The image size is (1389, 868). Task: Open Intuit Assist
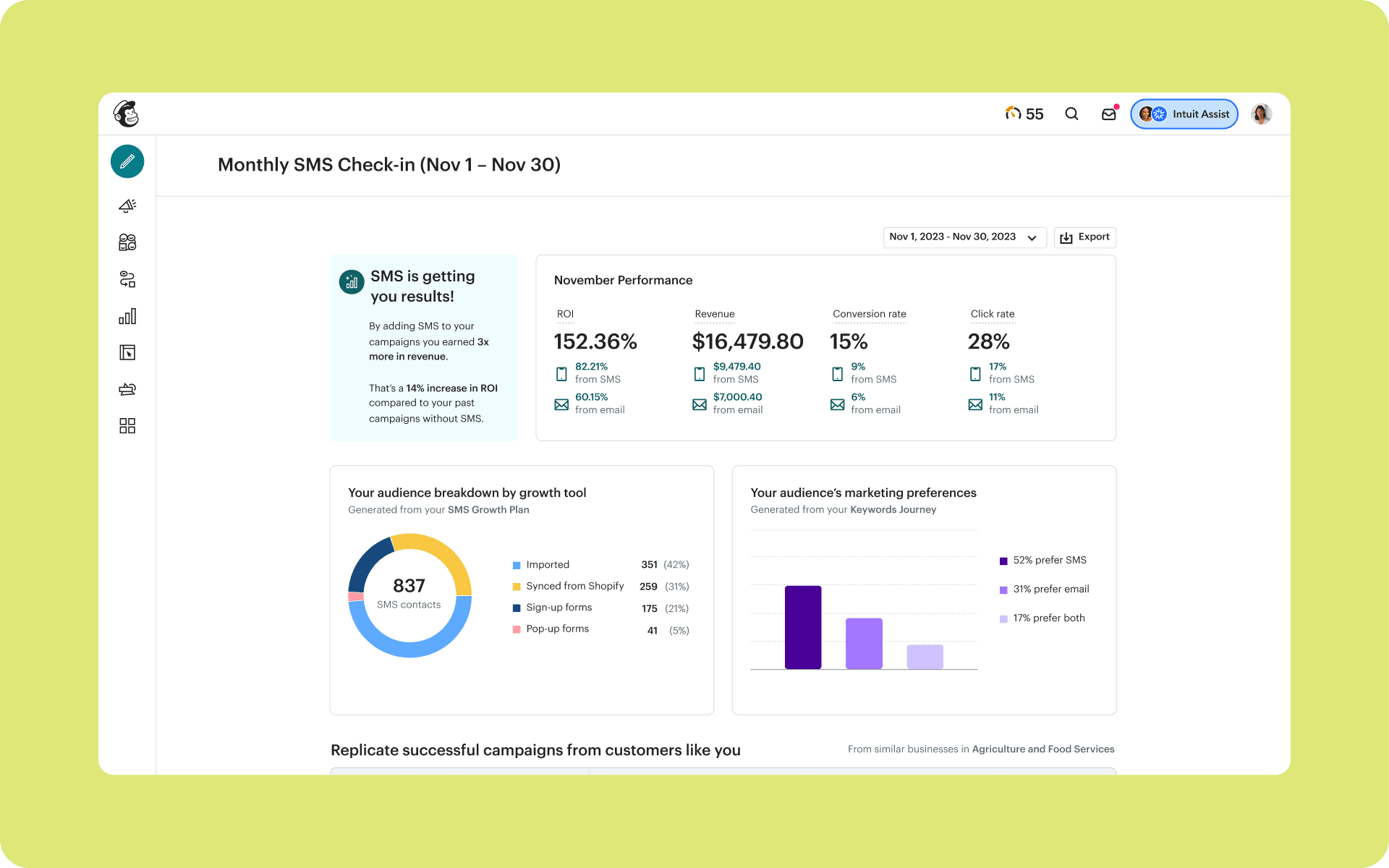[1184, 114]
